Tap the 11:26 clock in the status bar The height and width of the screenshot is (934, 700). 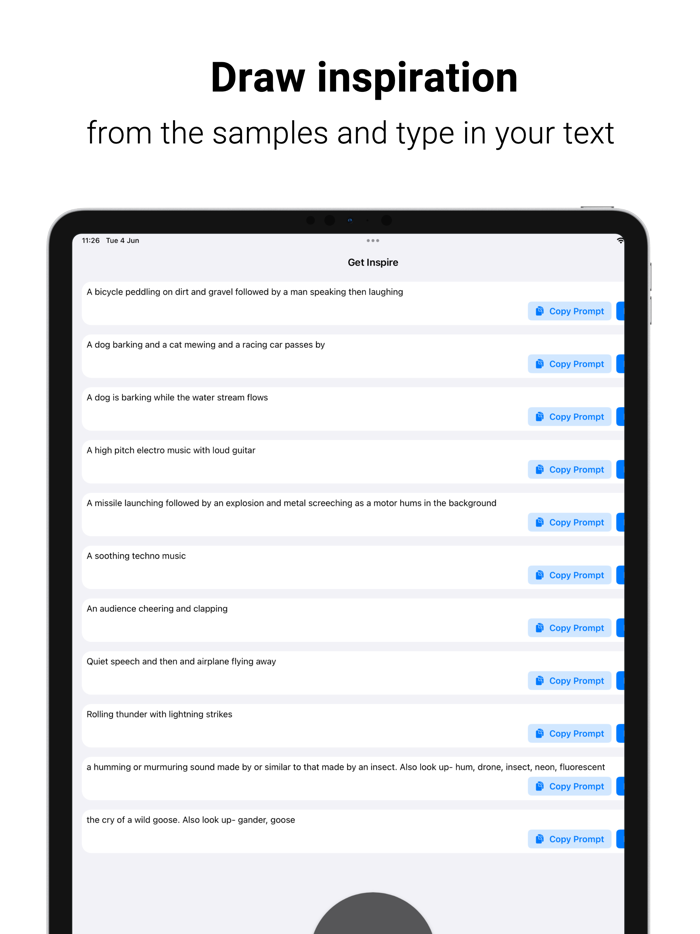point(89,240)
